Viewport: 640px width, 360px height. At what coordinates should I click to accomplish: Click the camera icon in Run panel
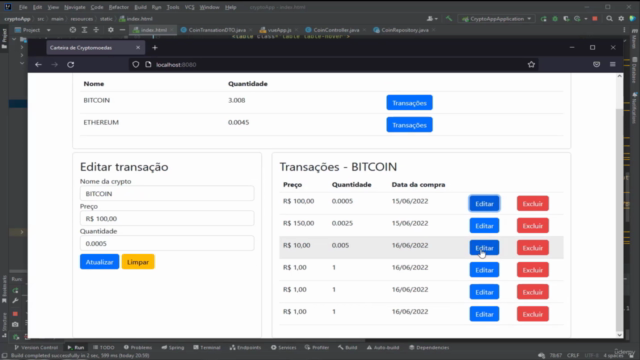tap(15, 324)
